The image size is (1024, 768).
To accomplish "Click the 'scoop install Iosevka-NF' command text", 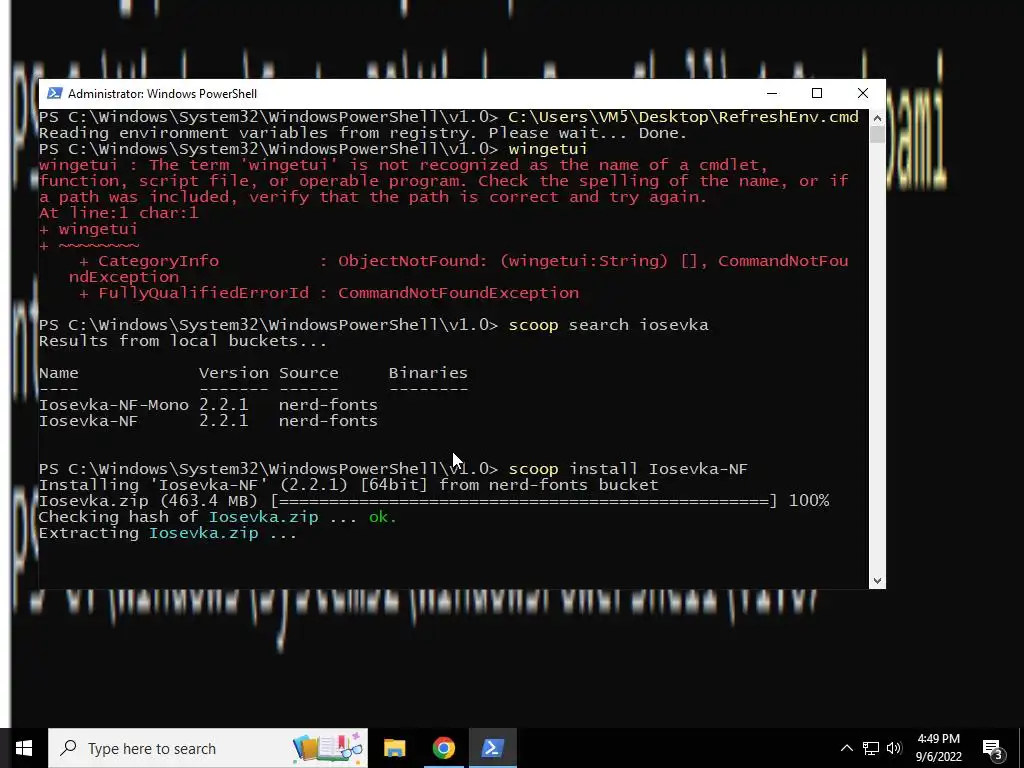I will [x=628, y=469].
